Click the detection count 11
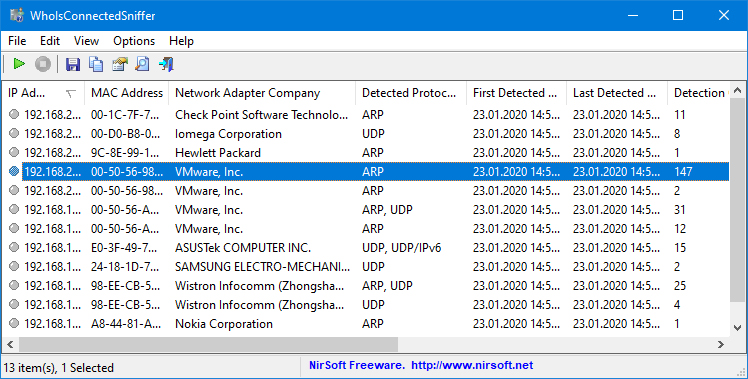This screenshot has height=379, width=748. coord(680,115)
